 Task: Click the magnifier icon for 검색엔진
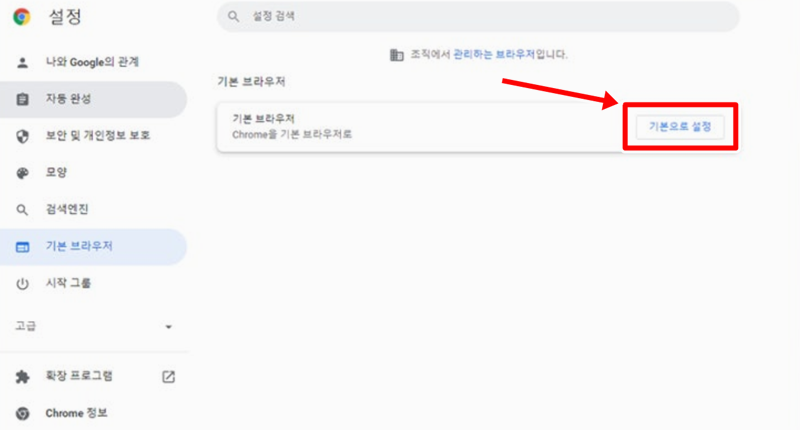tap(22, 210)
